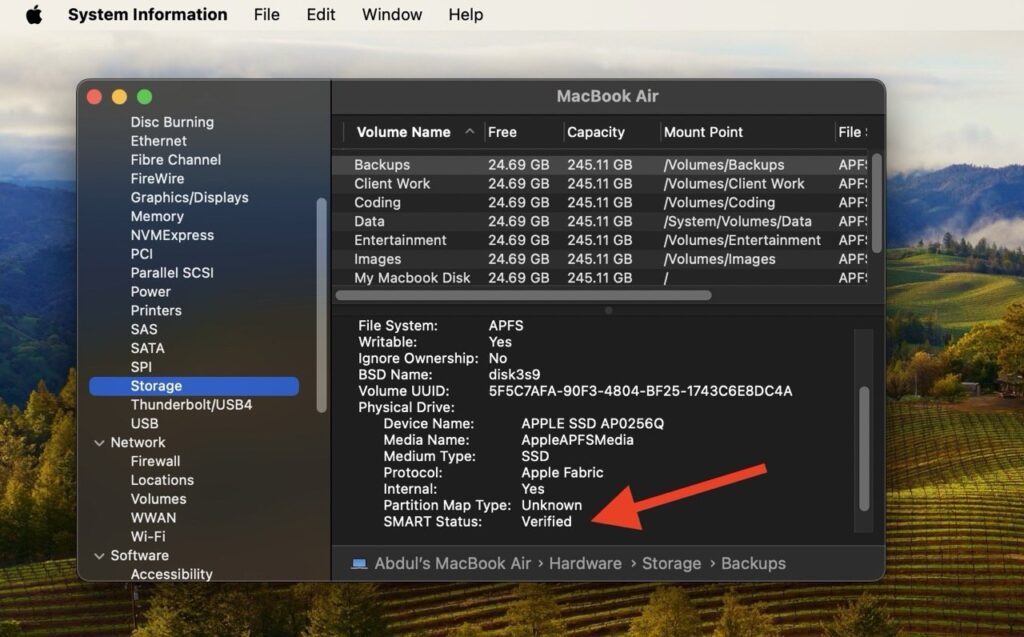Open the Window menu
The image size is (1024, 637).
(x=391, y=14)
